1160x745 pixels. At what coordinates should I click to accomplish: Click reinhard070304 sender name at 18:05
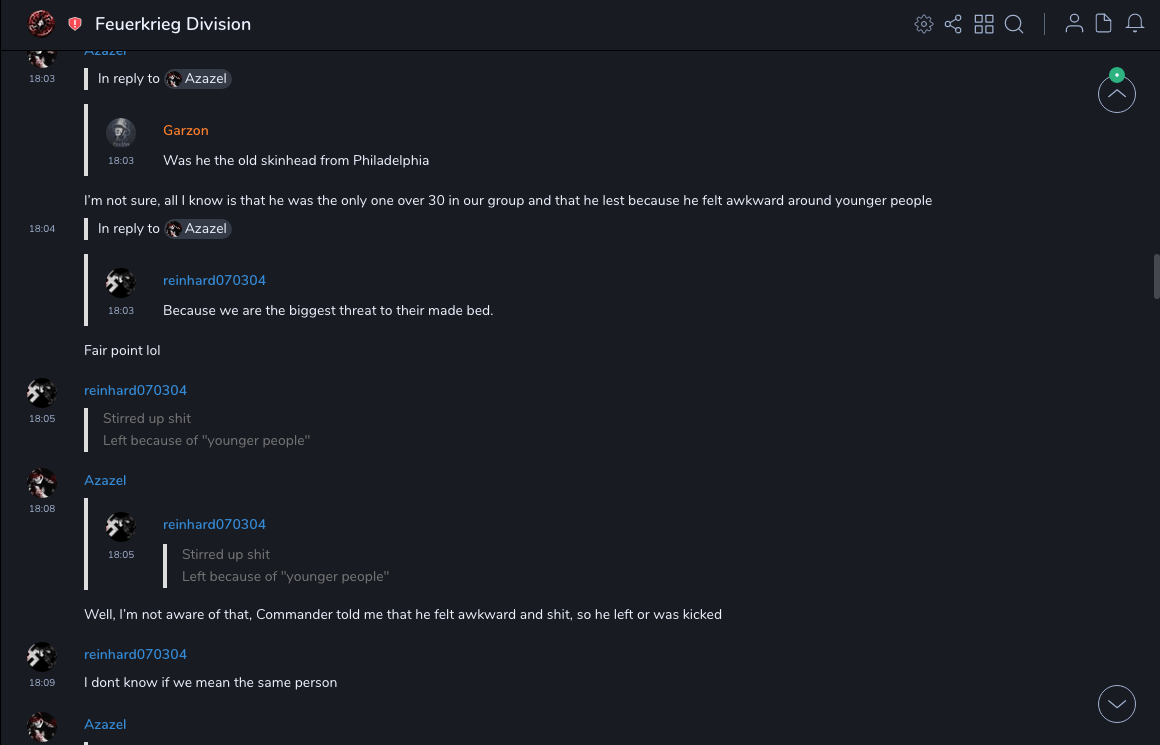[x=135, y=390]
